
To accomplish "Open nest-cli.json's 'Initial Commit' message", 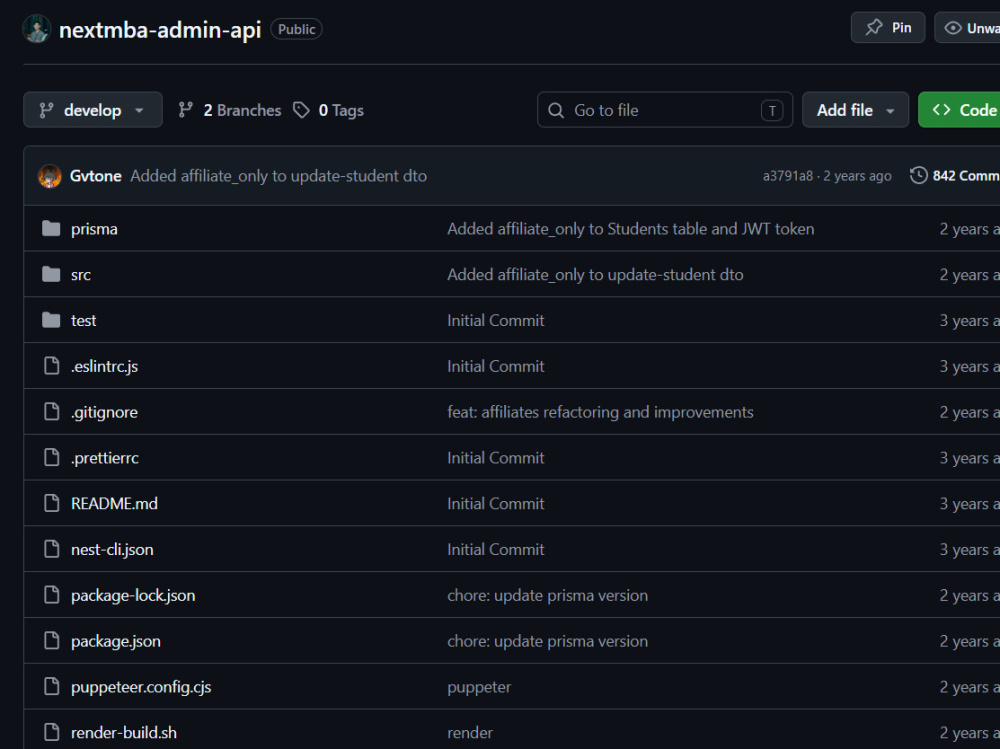I will (496, 549).
